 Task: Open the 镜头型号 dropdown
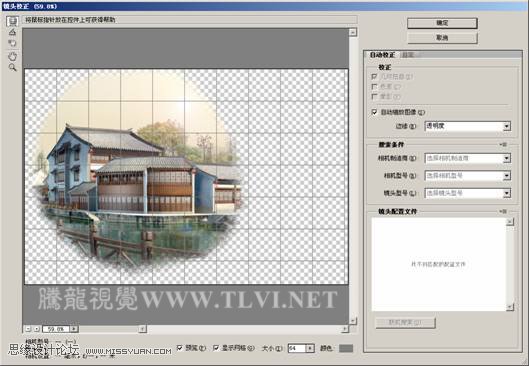[468, 193]
